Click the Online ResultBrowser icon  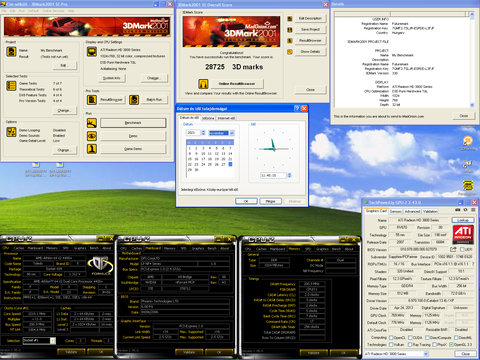203,84
